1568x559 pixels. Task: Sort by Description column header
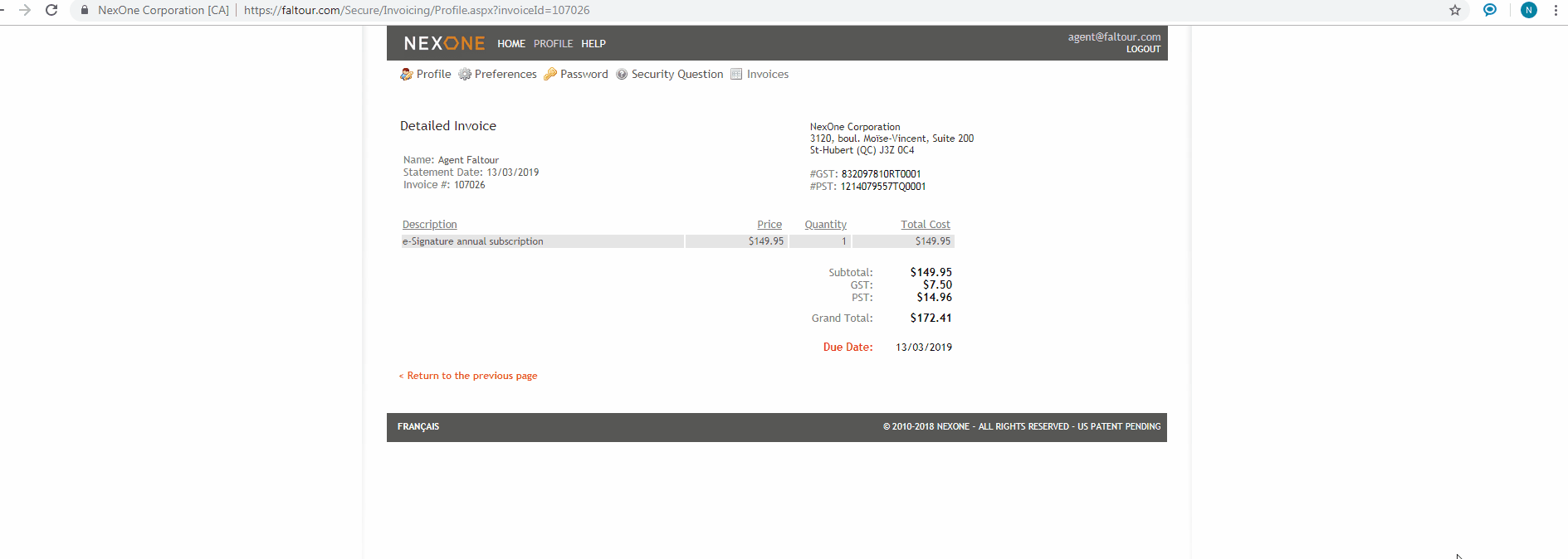point(430,225)
